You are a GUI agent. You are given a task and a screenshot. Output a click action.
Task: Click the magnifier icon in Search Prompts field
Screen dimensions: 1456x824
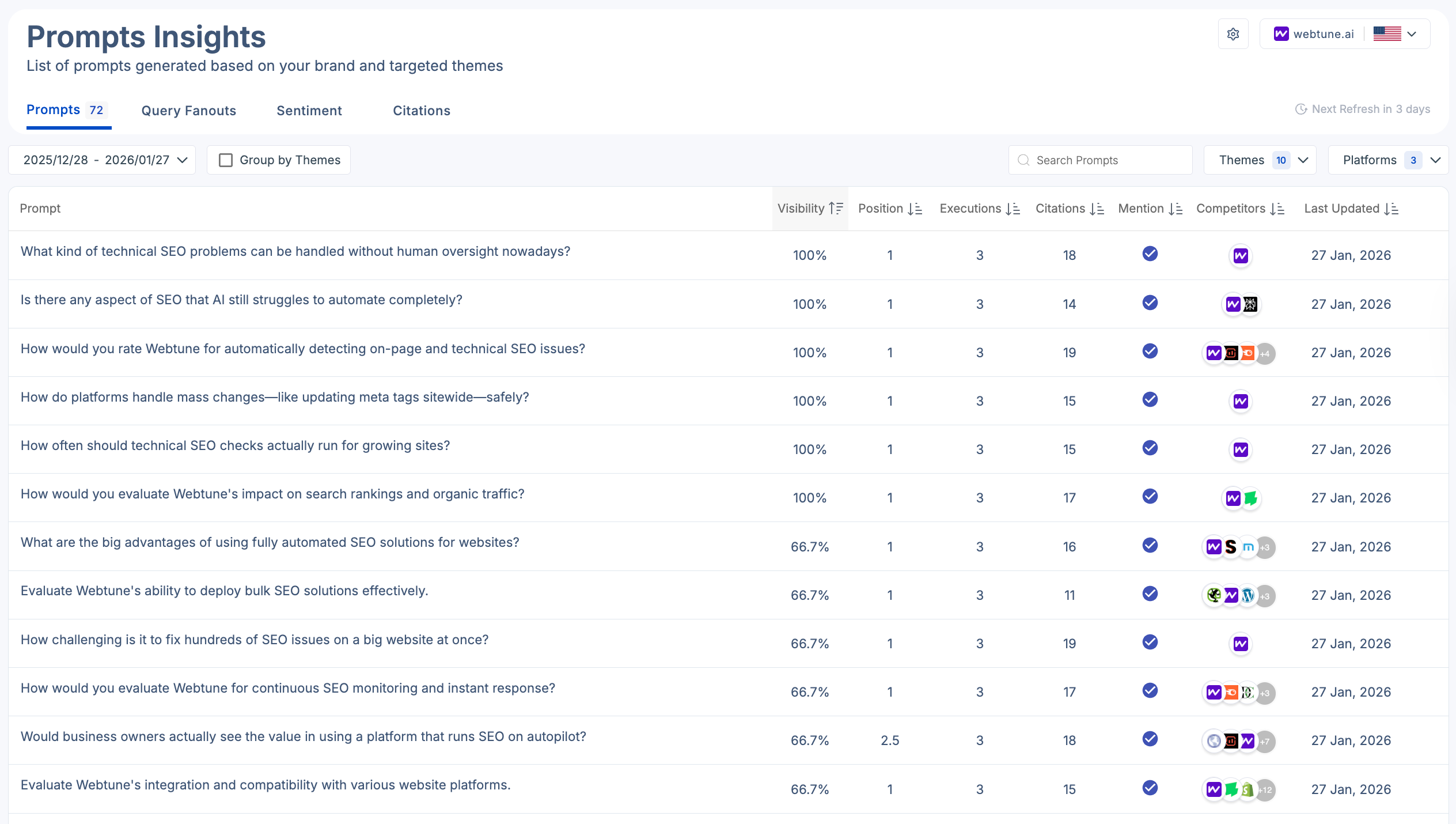click(1025, 160)
